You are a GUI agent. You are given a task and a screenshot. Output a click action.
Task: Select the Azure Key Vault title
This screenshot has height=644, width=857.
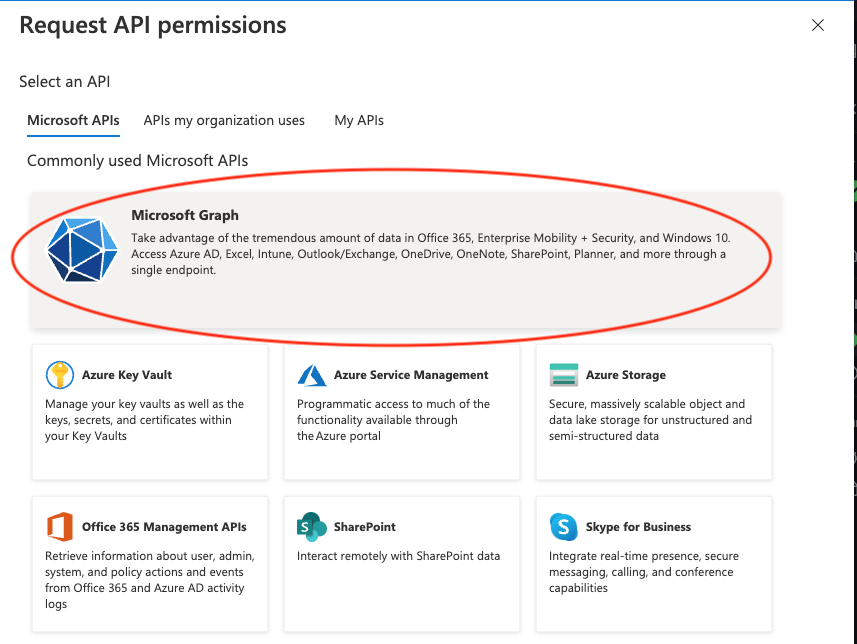[127, 375]
